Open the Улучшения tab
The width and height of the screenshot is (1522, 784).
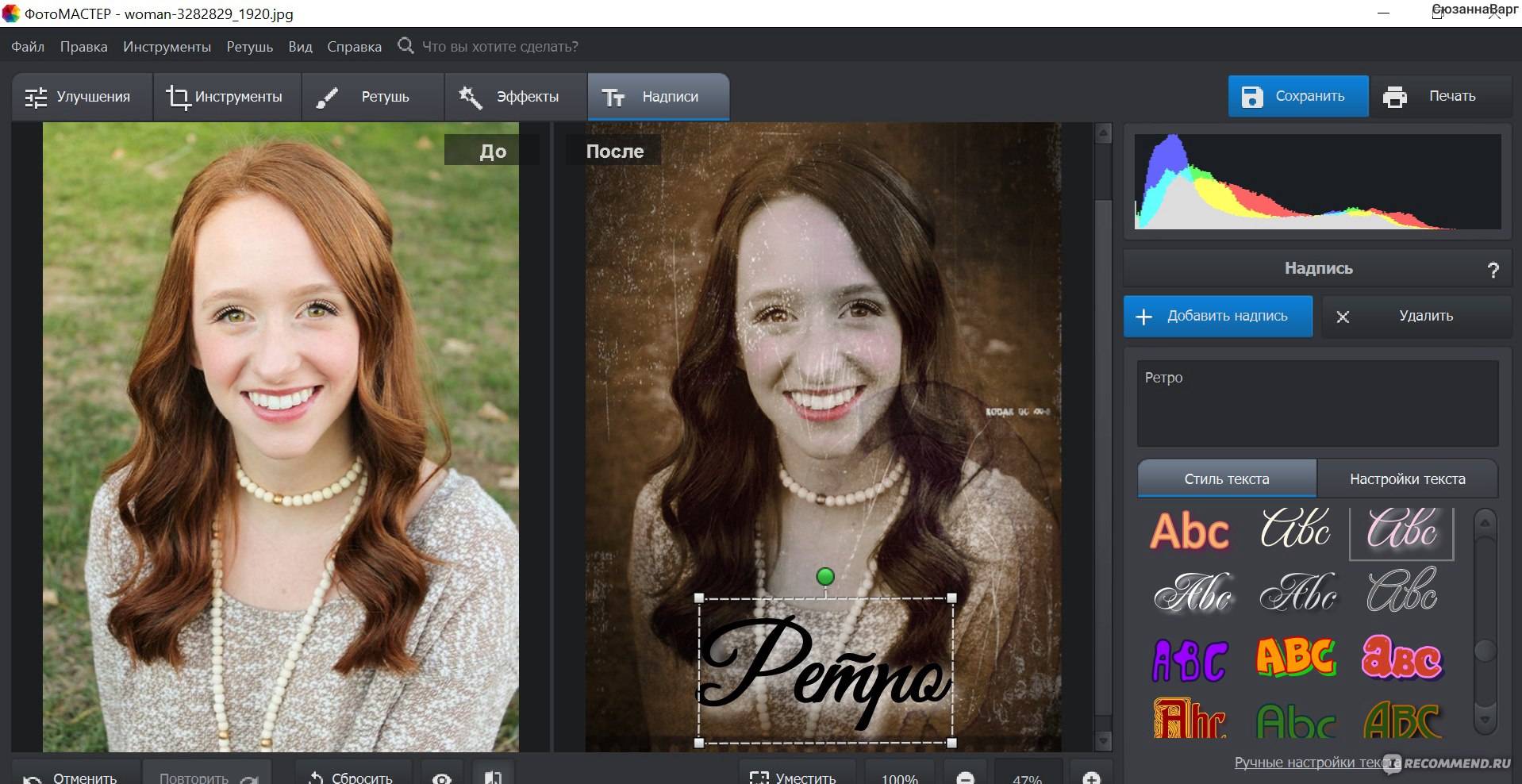(82, 97)
